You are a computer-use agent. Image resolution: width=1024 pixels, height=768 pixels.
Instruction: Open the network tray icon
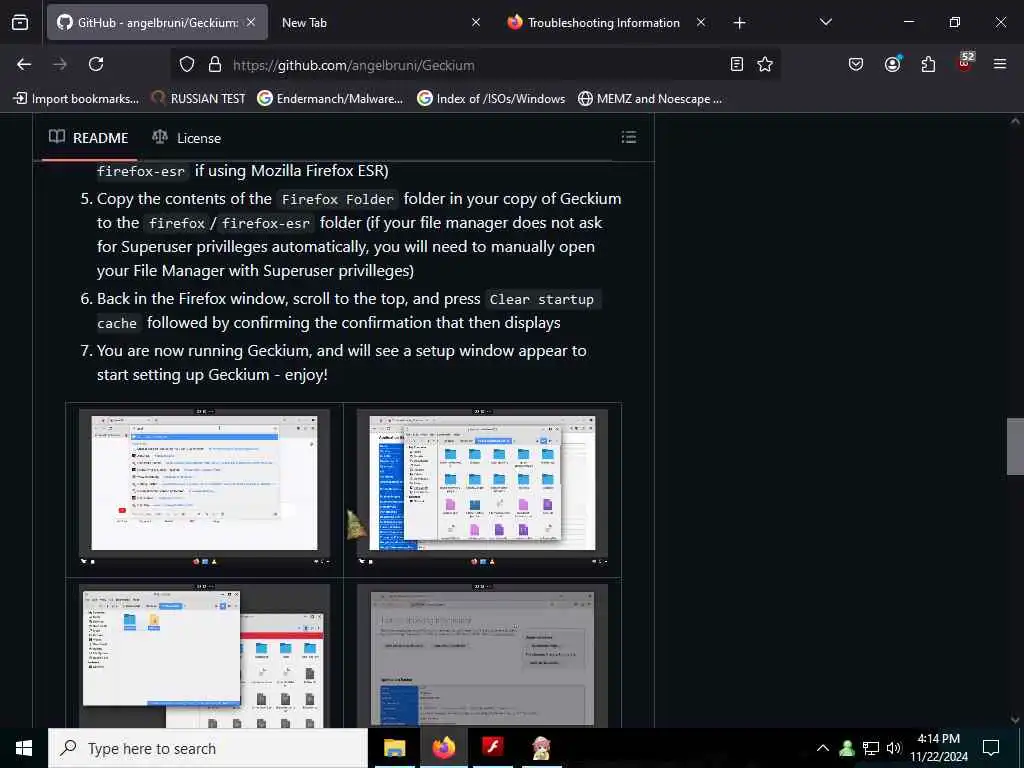871,748
